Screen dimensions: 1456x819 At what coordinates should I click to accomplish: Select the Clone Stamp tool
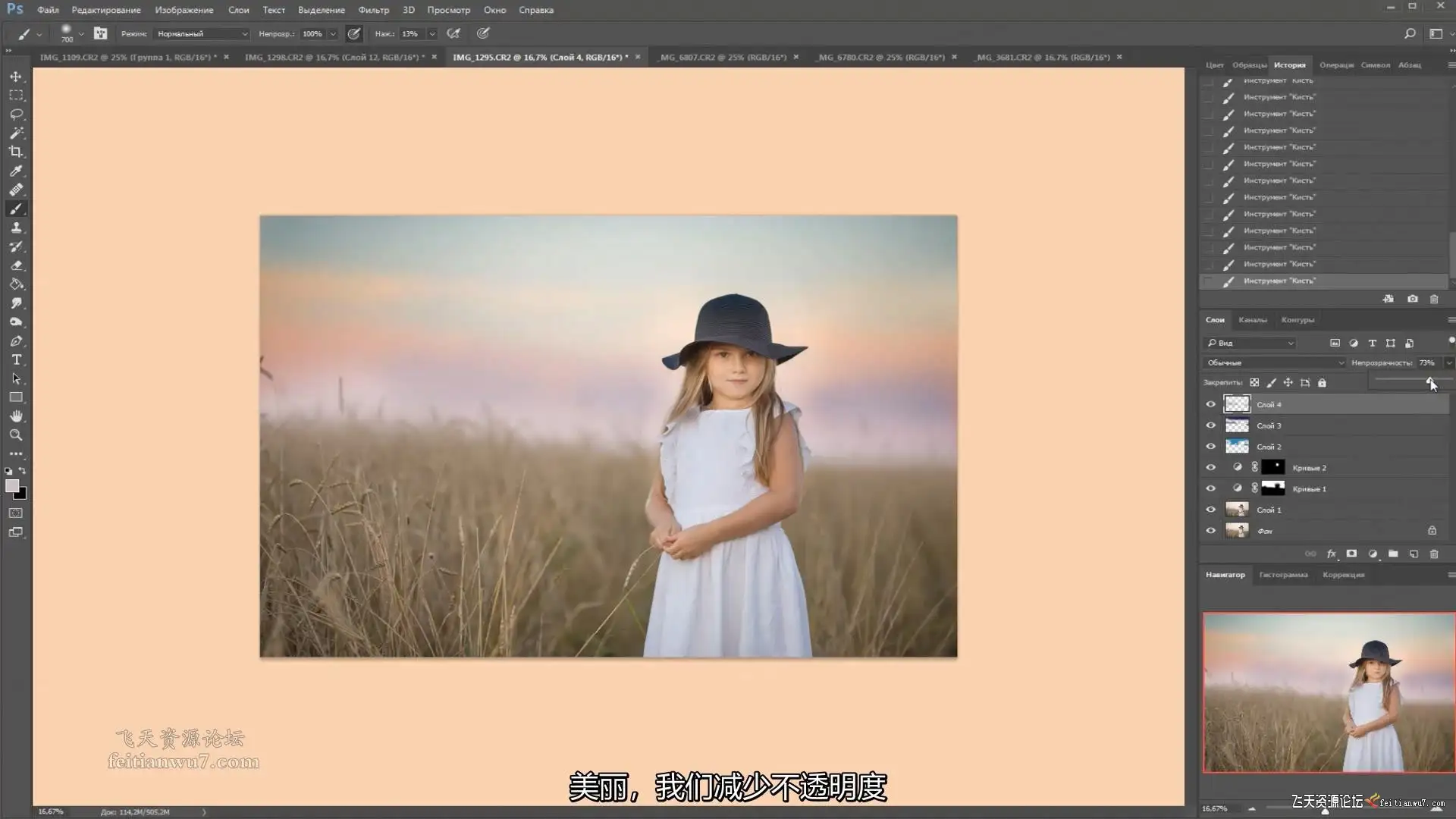click(16, 227)
